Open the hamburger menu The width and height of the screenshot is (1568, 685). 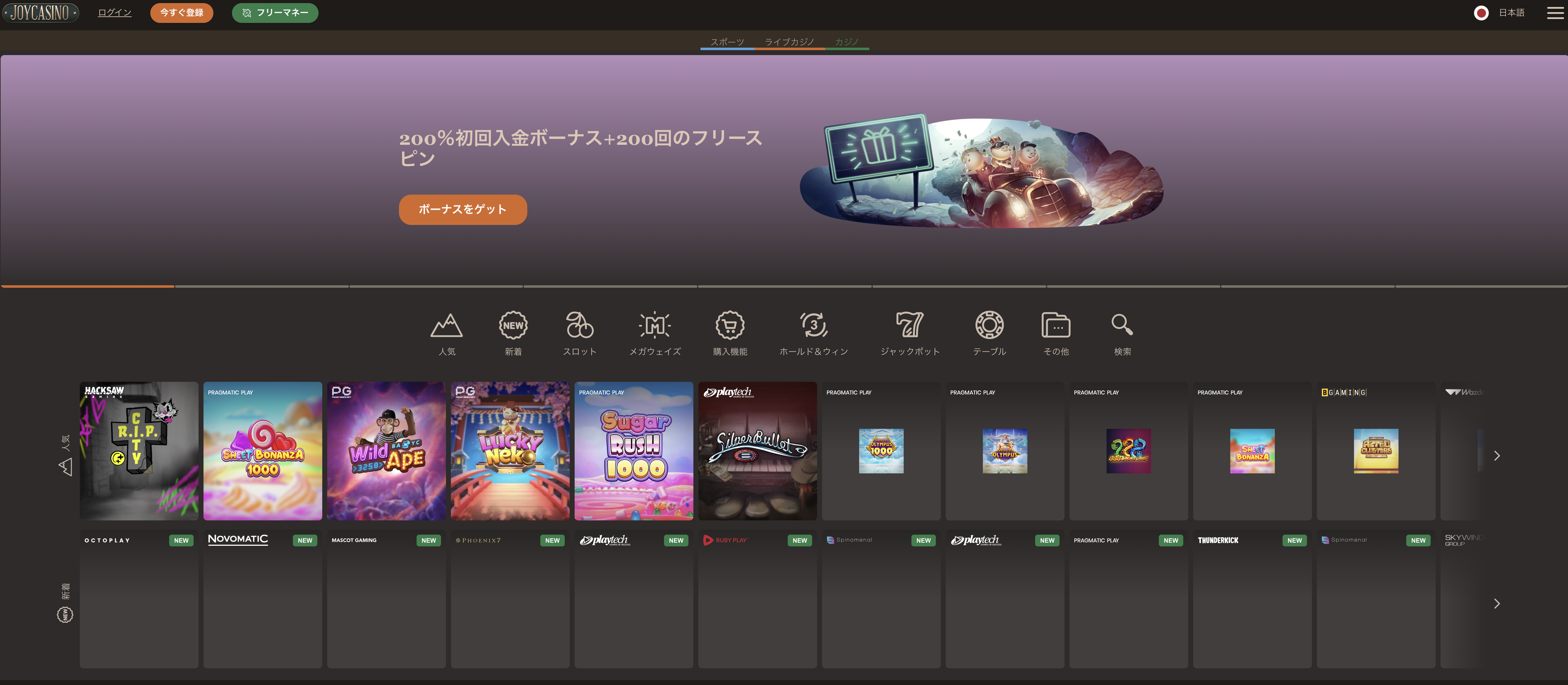pos(1555,13)
